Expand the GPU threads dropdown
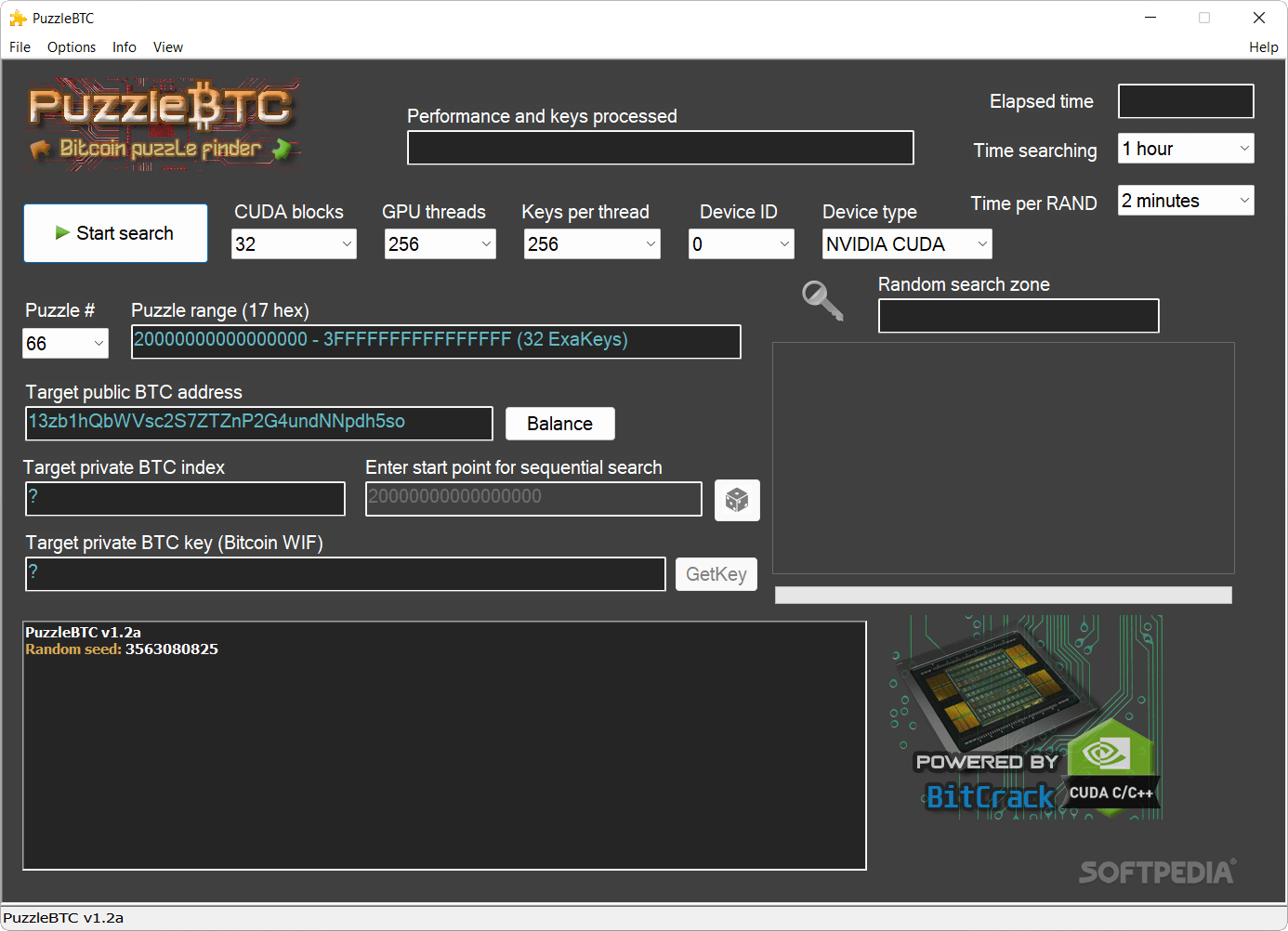 point(440,244)
